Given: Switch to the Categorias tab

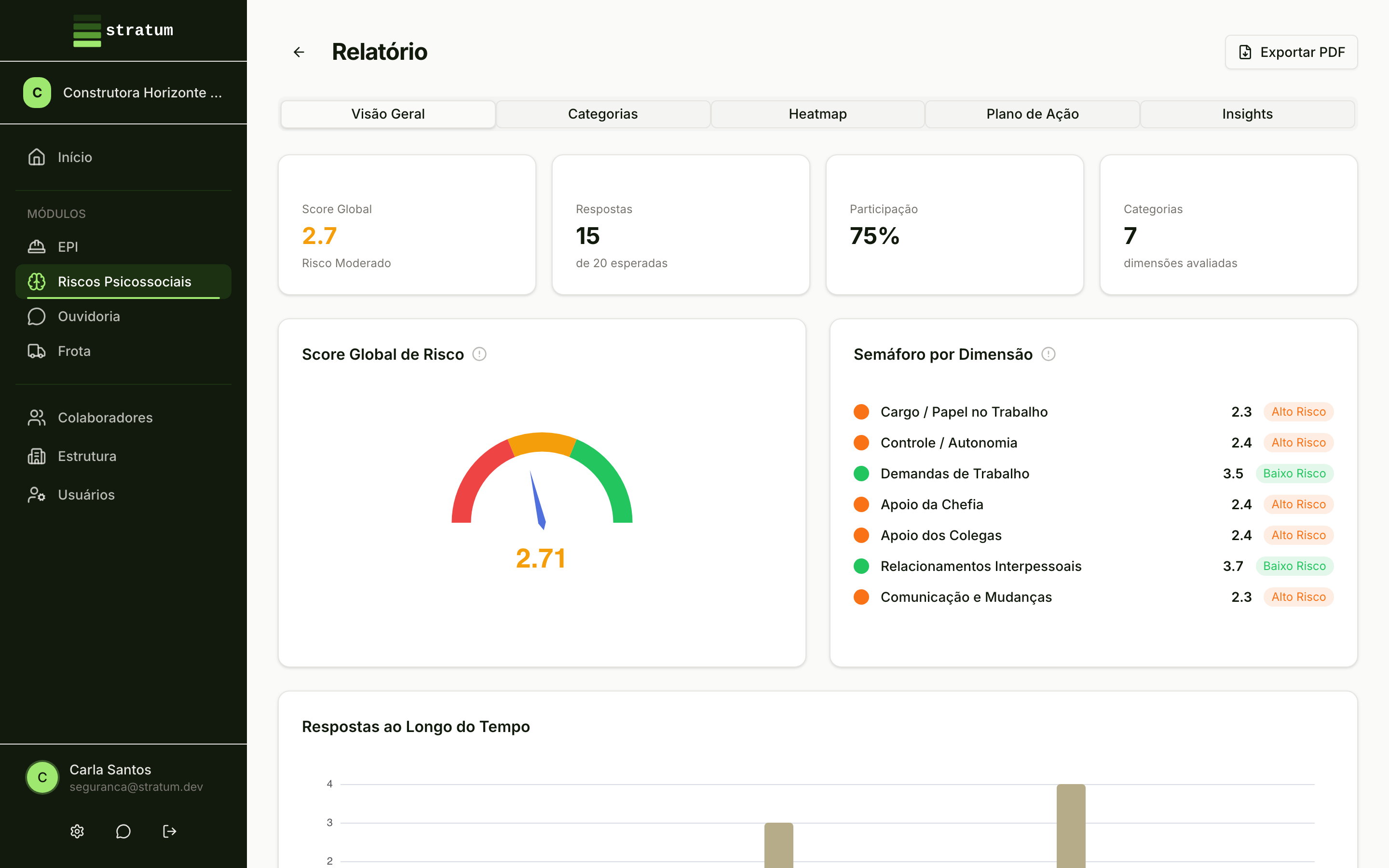Looking at the screenshot, I should tap(603, 114).
